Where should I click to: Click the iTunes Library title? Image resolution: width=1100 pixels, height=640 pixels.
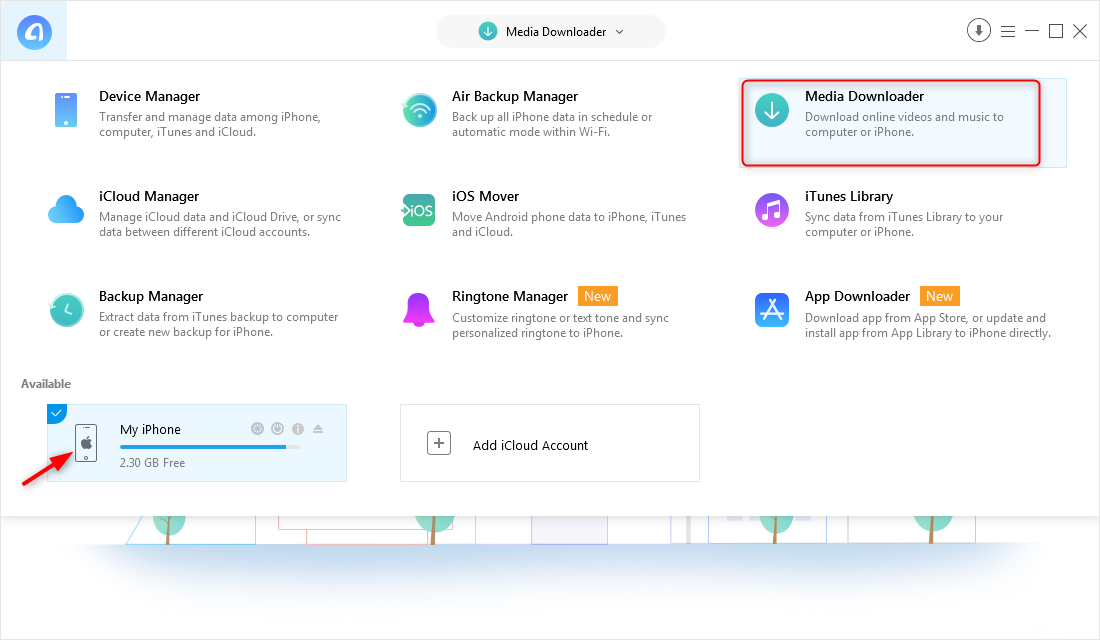pyautogui.click(x=849, y=196)
